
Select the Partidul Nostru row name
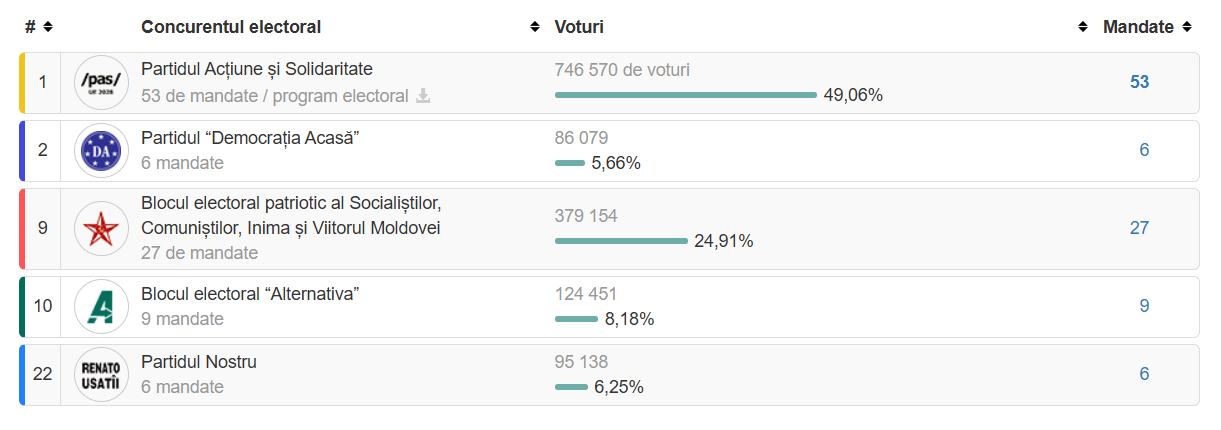tap(199, 362)
